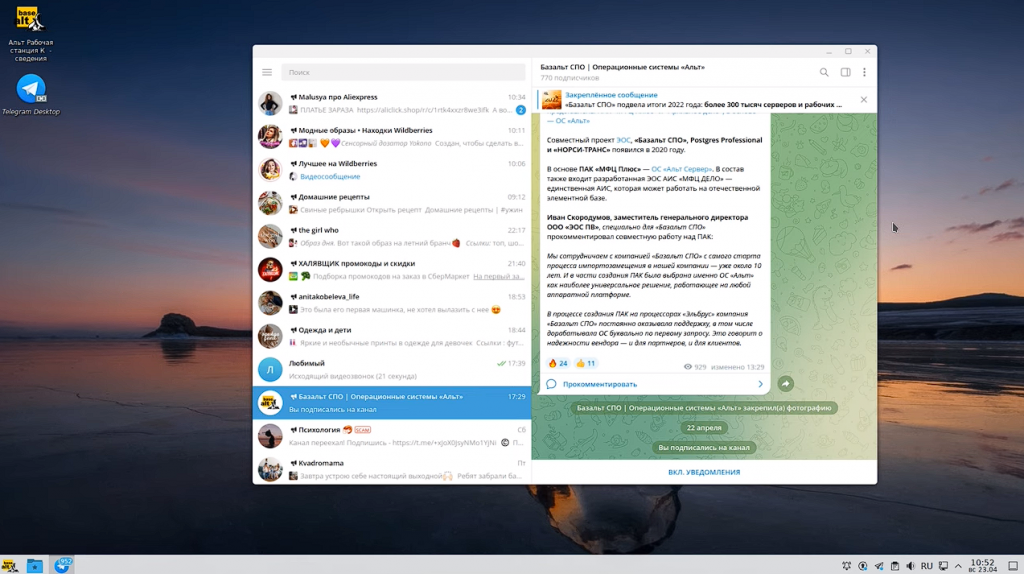
Task: Click the 929 views eye icon
Action: point(688,367)
